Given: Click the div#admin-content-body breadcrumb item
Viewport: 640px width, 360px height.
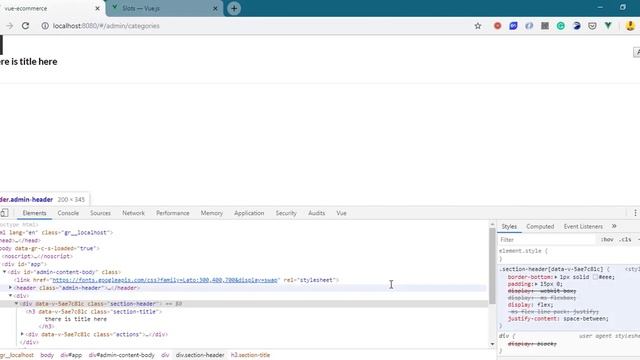Looking at the screenshot, I should coord(122,355).
